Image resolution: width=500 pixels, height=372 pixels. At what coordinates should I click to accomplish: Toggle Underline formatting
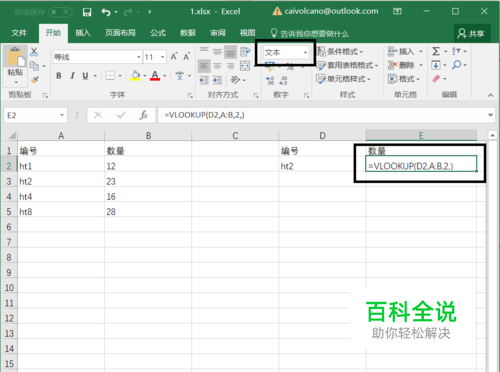[x=85, y=76]
